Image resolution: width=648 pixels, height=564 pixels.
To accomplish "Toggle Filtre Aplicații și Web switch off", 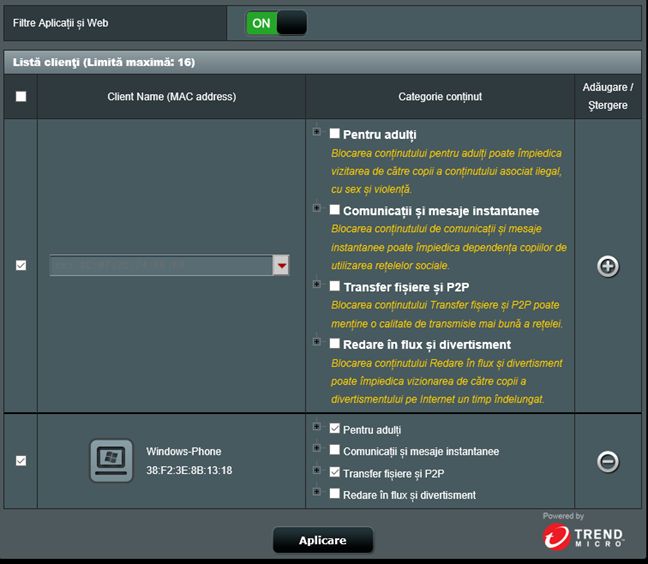I will [276, 23].
